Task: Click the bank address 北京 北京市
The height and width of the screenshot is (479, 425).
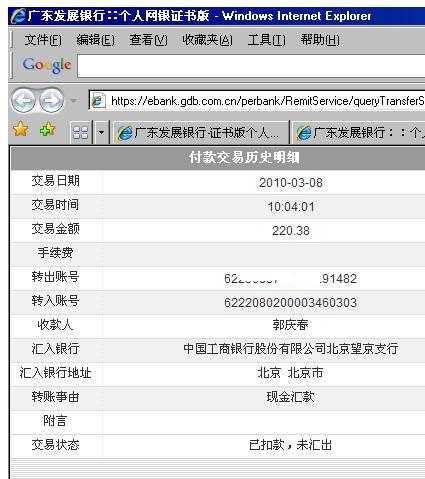Action: (290, 373)
